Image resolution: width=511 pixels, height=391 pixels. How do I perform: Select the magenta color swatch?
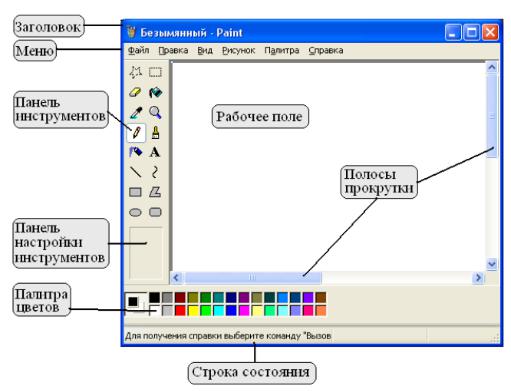coord(244,310)
